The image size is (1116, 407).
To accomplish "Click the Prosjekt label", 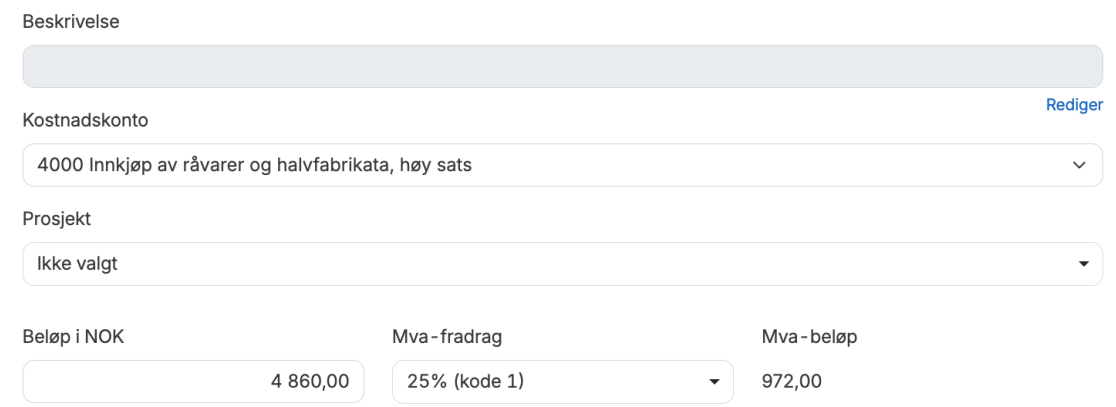I will [x=57, y=218].
